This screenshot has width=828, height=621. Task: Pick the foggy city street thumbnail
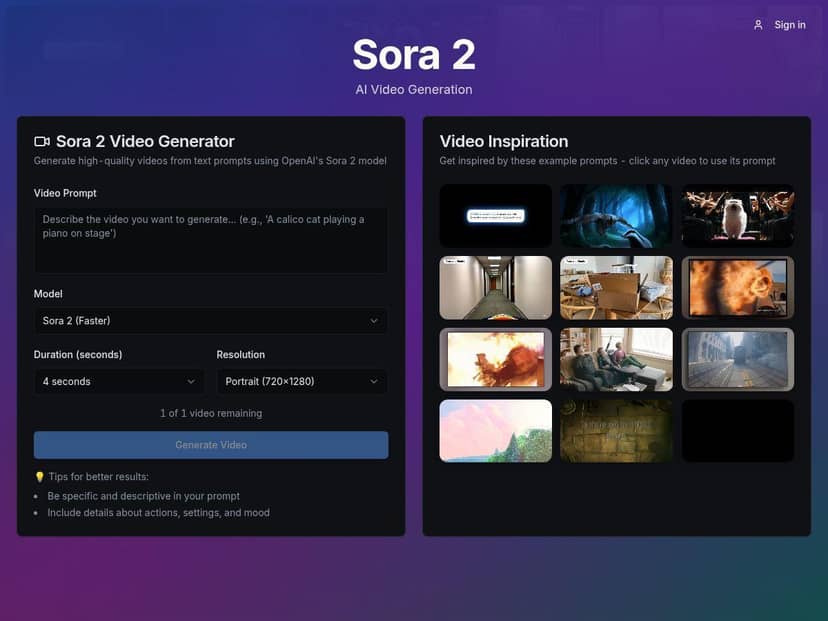coord(738,359)
